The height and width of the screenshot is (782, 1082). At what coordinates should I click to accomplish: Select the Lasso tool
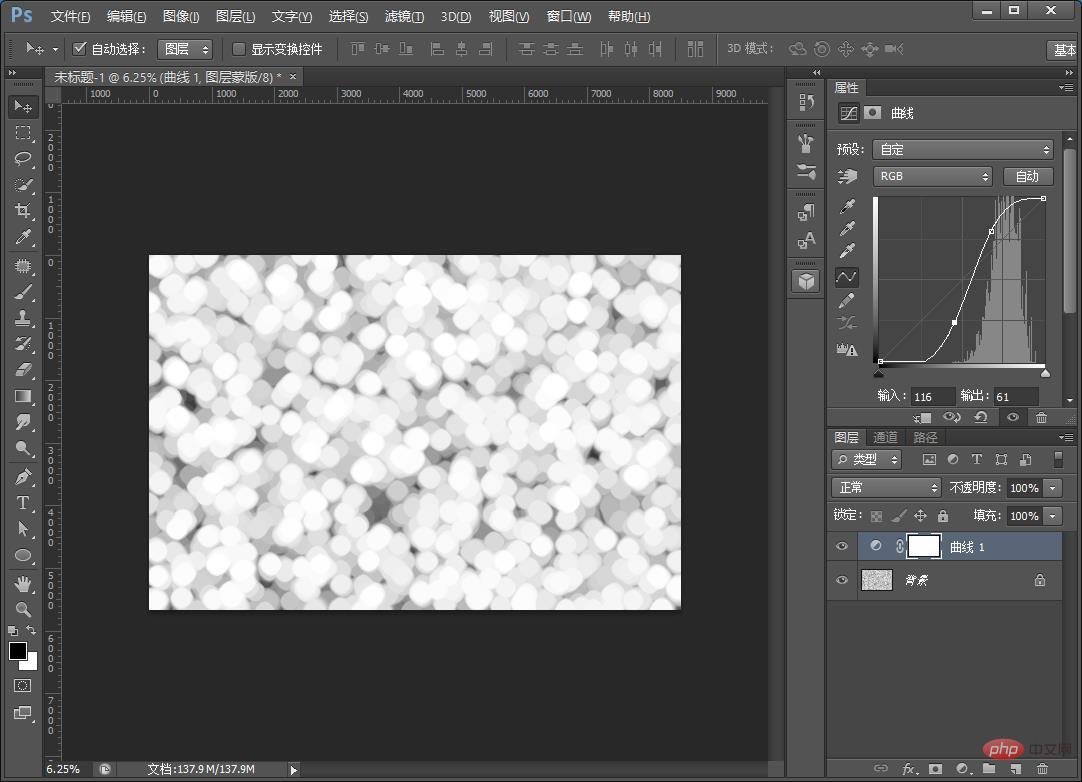click(23, 159)
